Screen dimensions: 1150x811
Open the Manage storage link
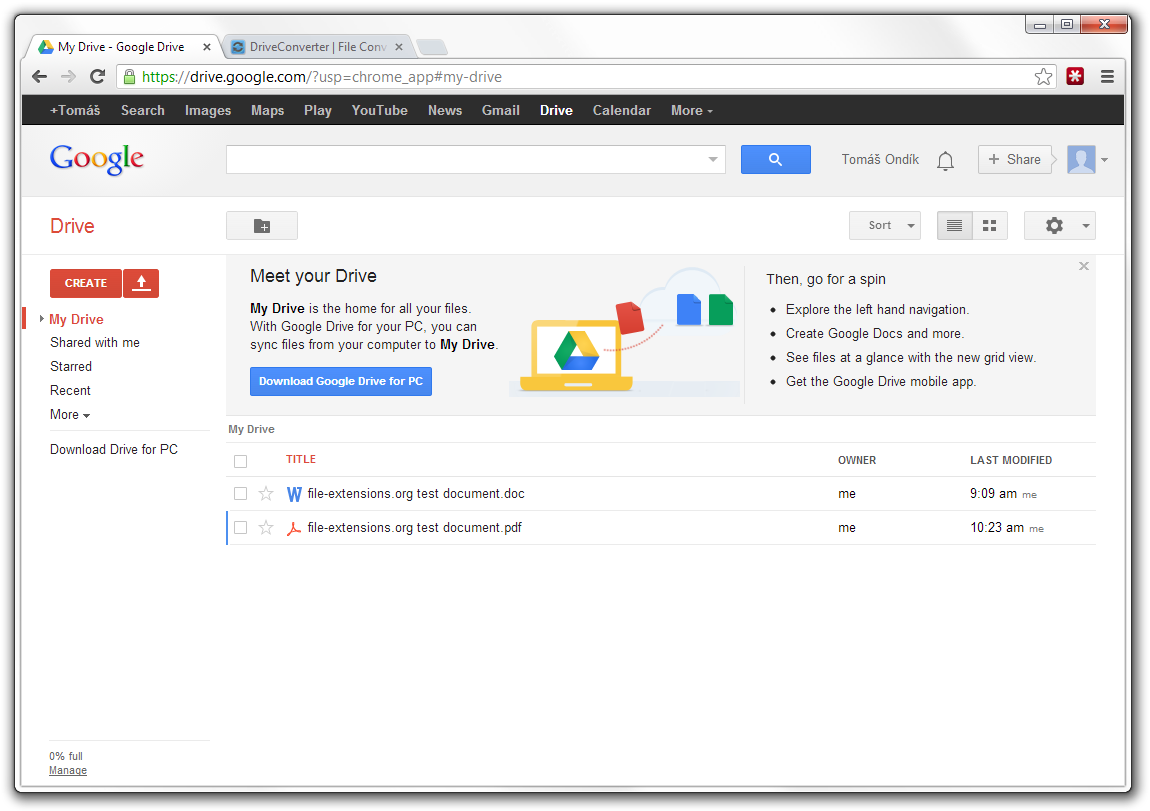[x=67, y=770]
